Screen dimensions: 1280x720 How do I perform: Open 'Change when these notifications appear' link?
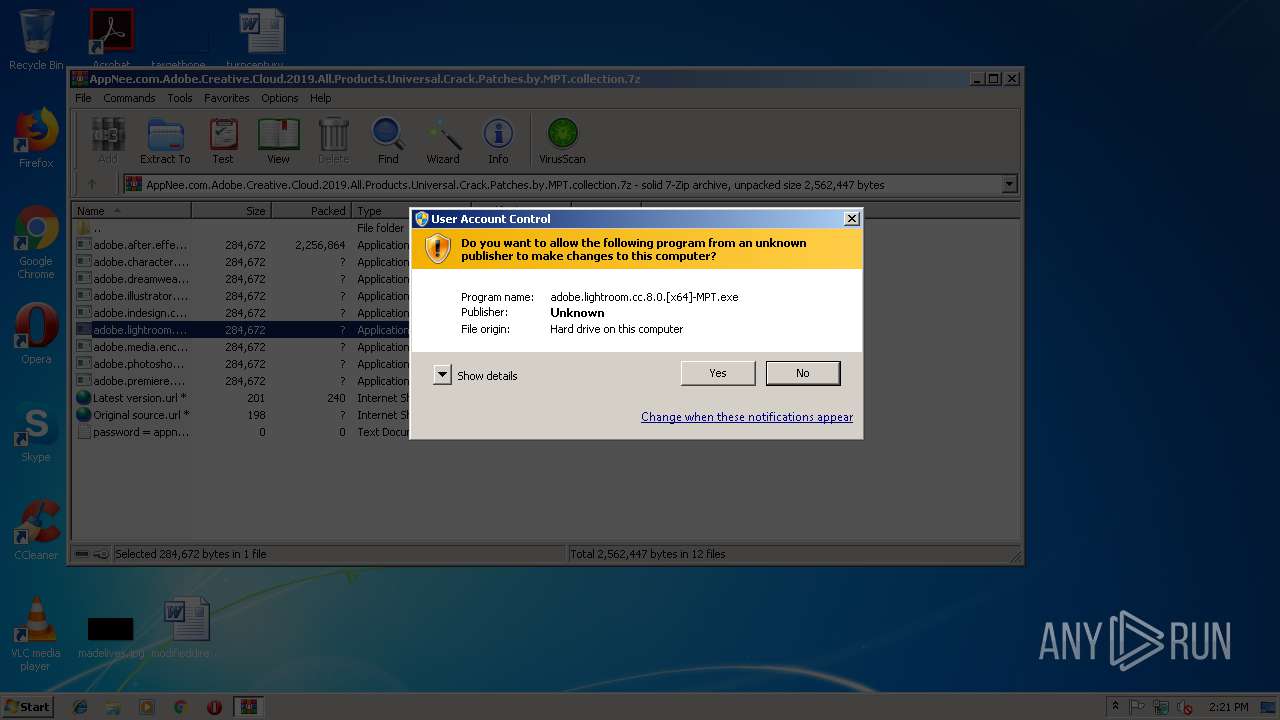click(x=747, y=417)
